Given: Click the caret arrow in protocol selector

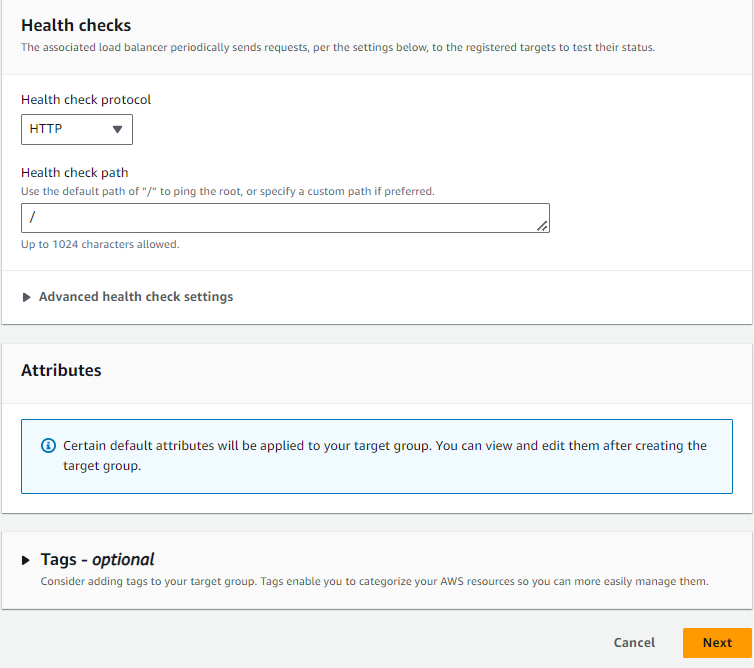Looking at the screenshot, I should (117, 129).
